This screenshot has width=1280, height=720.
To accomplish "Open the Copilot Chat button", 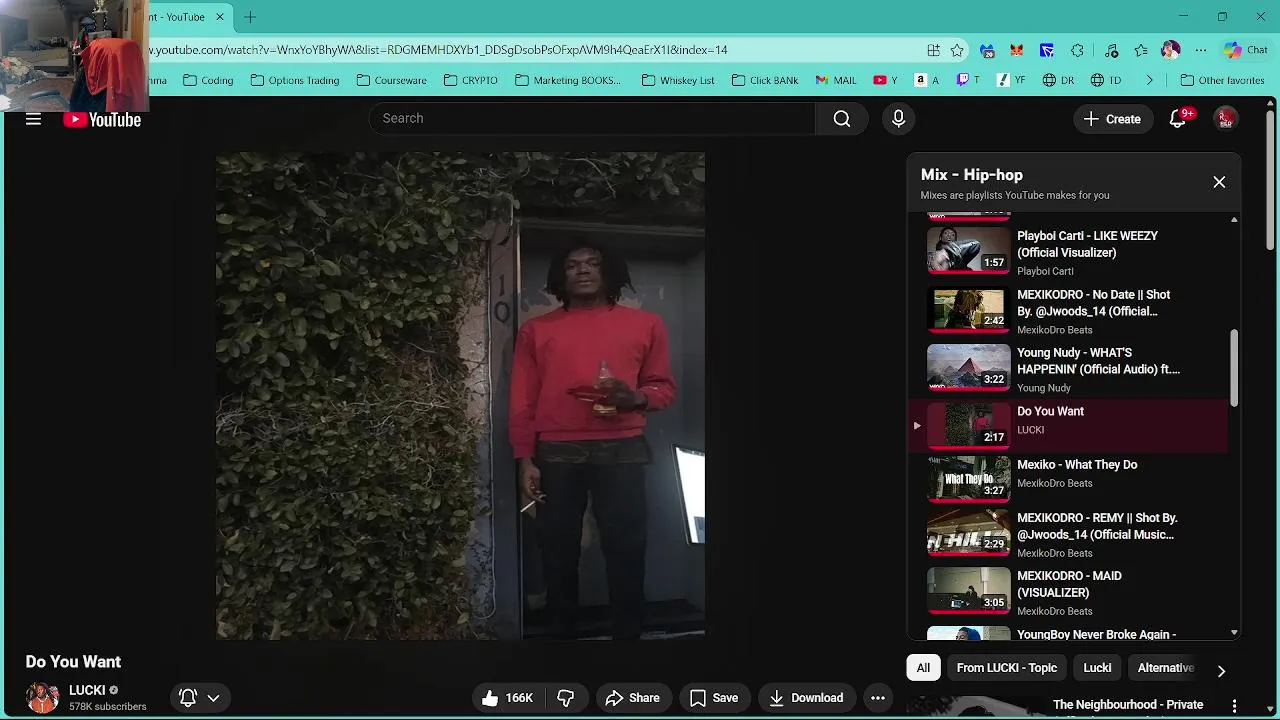I will (1245, 50).
